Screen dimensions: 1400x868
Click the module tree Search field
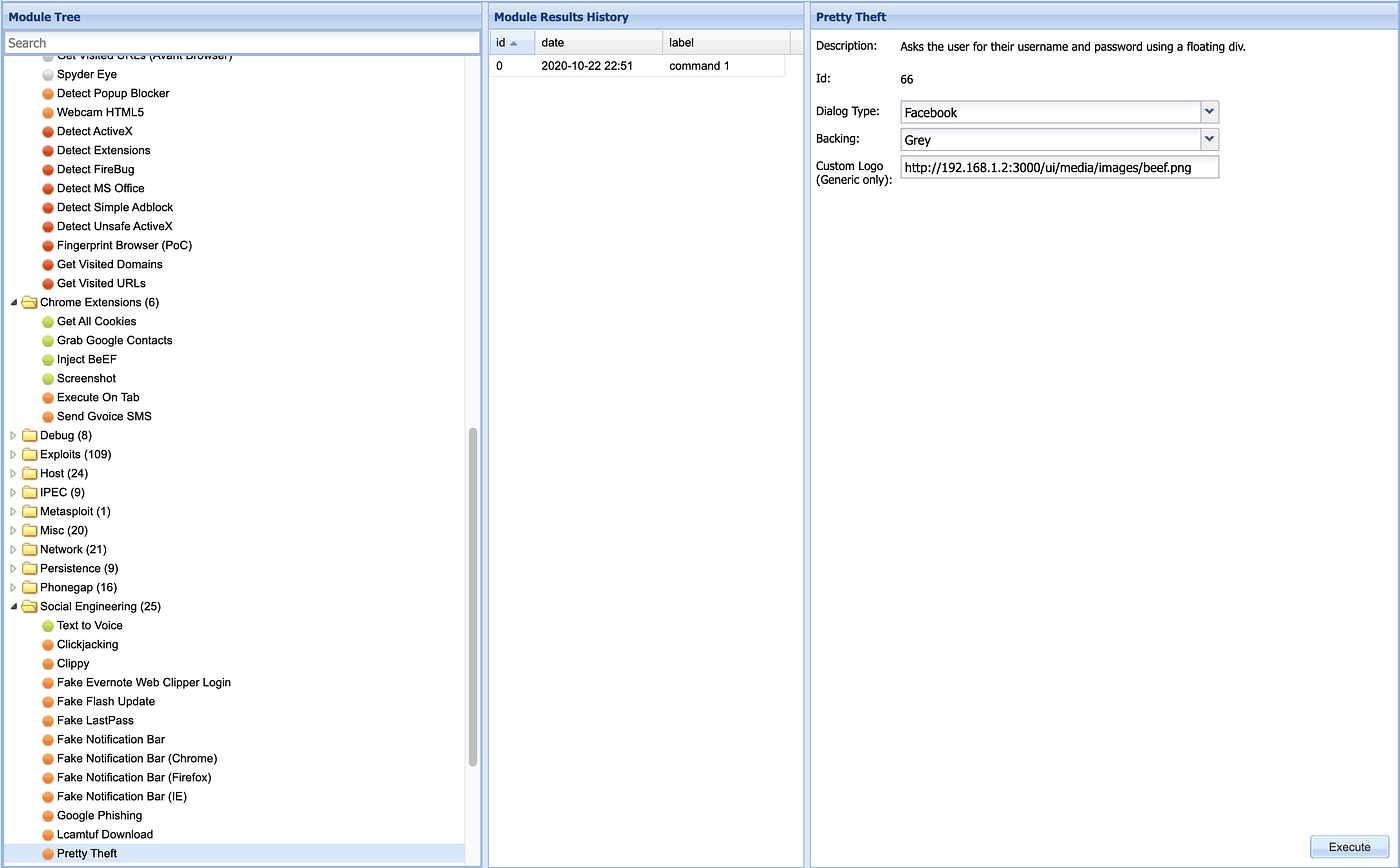[x=242, y=43]
